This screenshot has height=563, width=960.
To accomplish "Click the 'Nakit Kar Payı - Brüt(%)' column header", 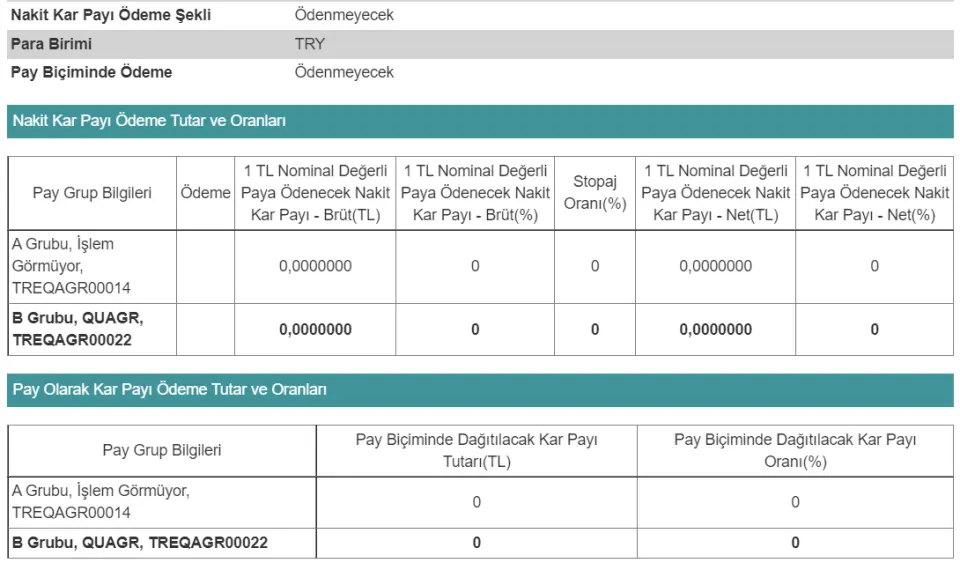I will coord(475,193).
